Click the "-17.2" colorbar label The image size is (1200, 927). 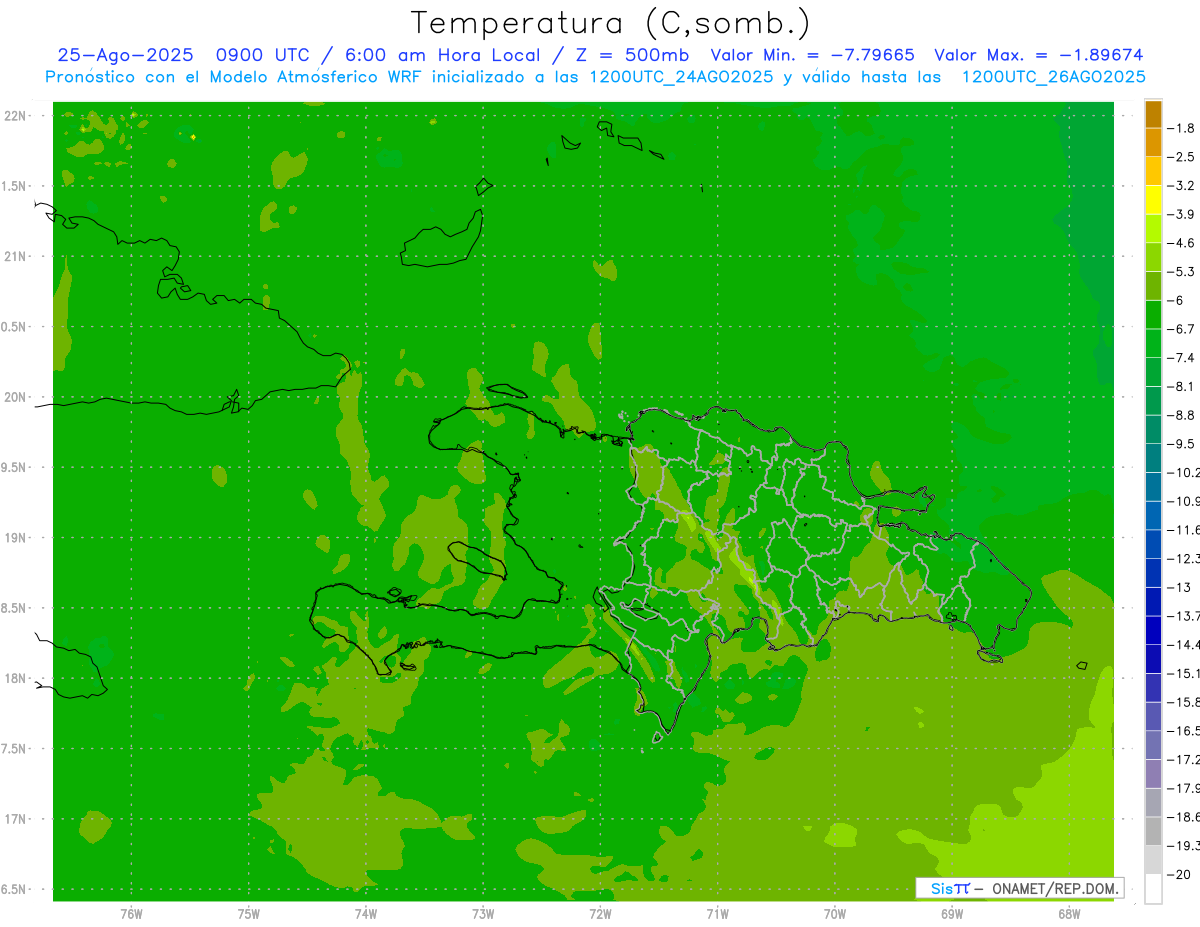click(1184, 760)
